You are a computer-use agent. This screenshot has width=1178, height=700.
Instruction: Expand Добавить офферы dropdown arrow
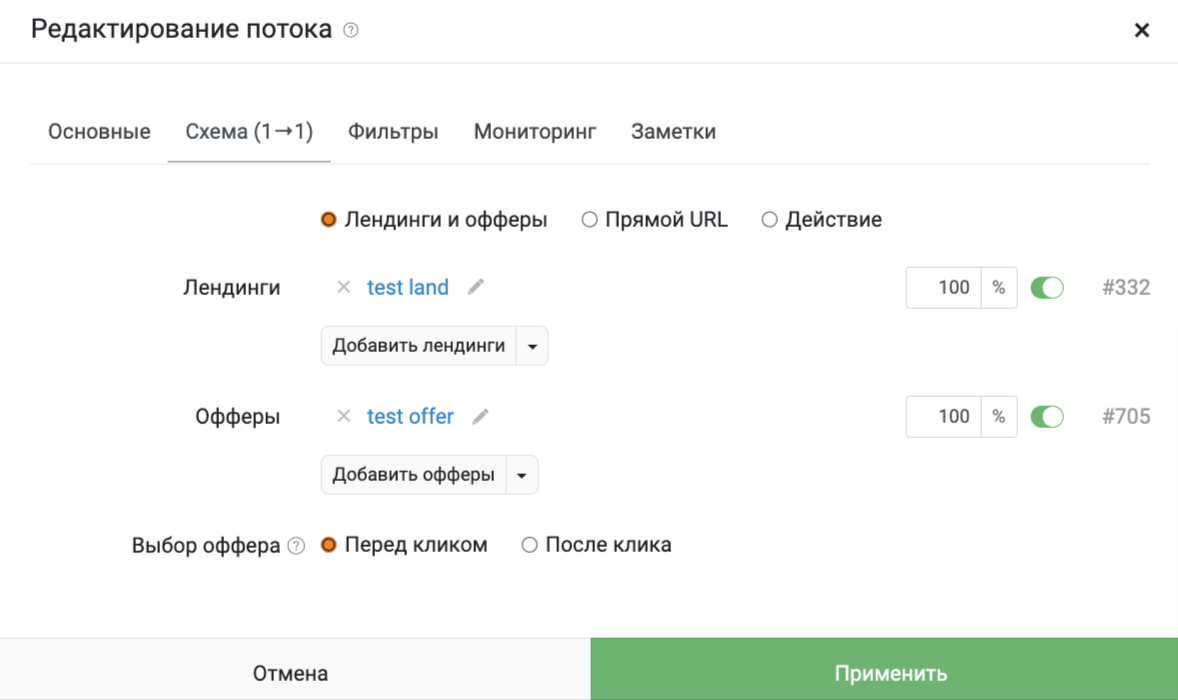(x=521, y=475)
